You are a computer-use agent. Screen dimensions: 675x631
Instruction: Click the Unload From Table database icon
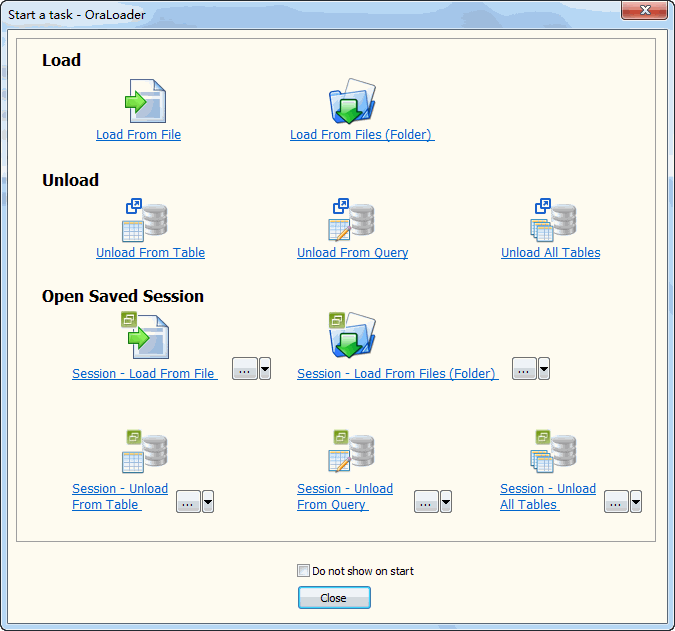(x=145, y=220)
